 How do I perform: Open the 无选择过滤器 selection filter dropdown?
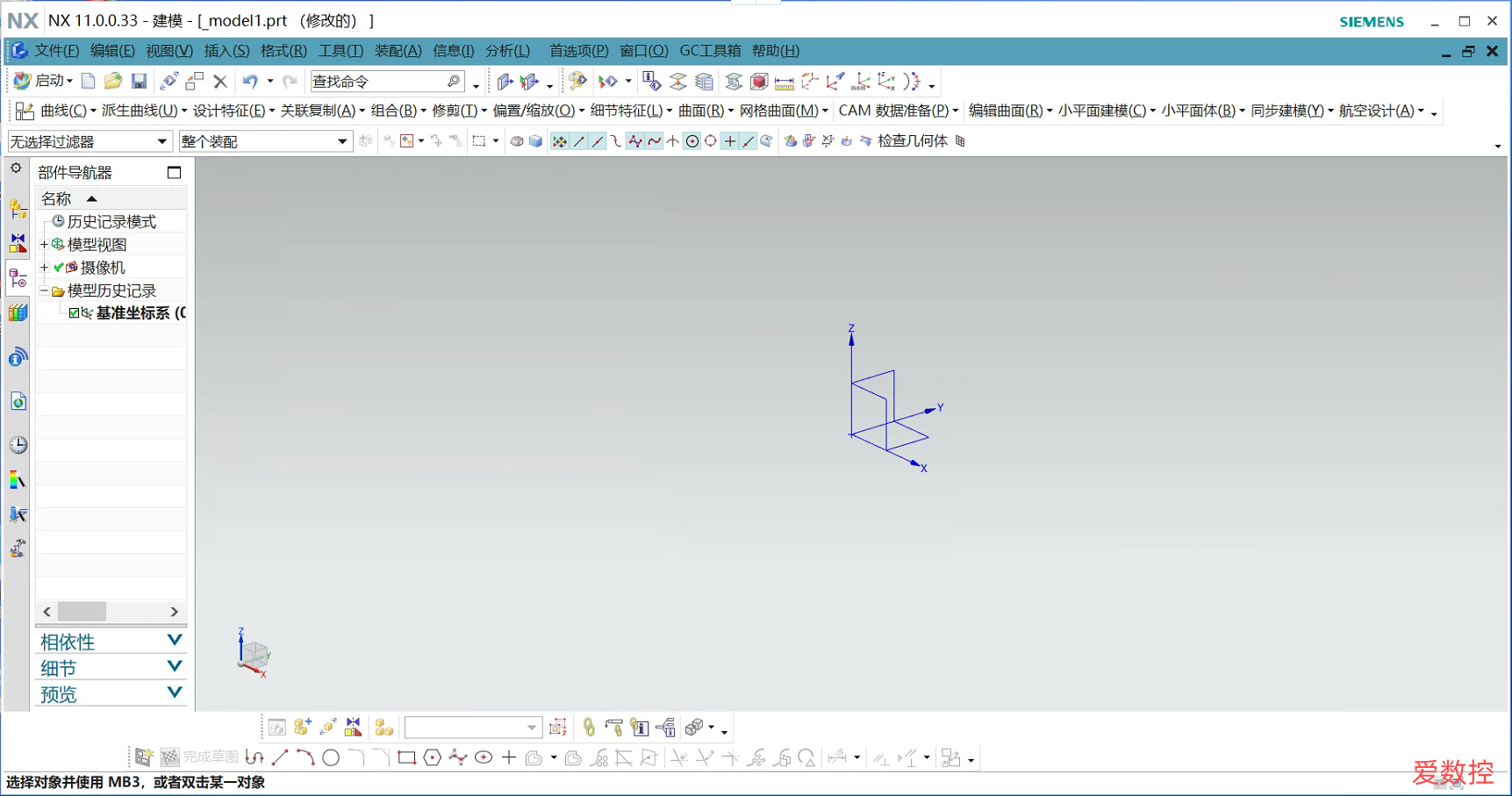[89, 141]
